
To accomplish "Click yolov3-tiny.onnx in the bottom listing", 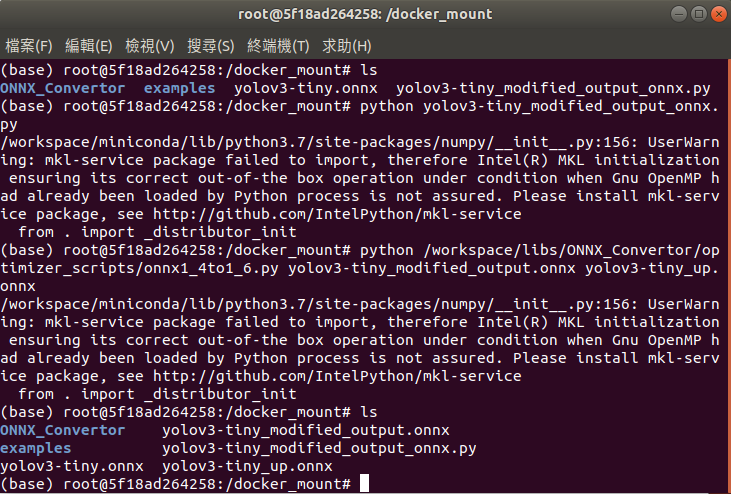I will 72,467.
